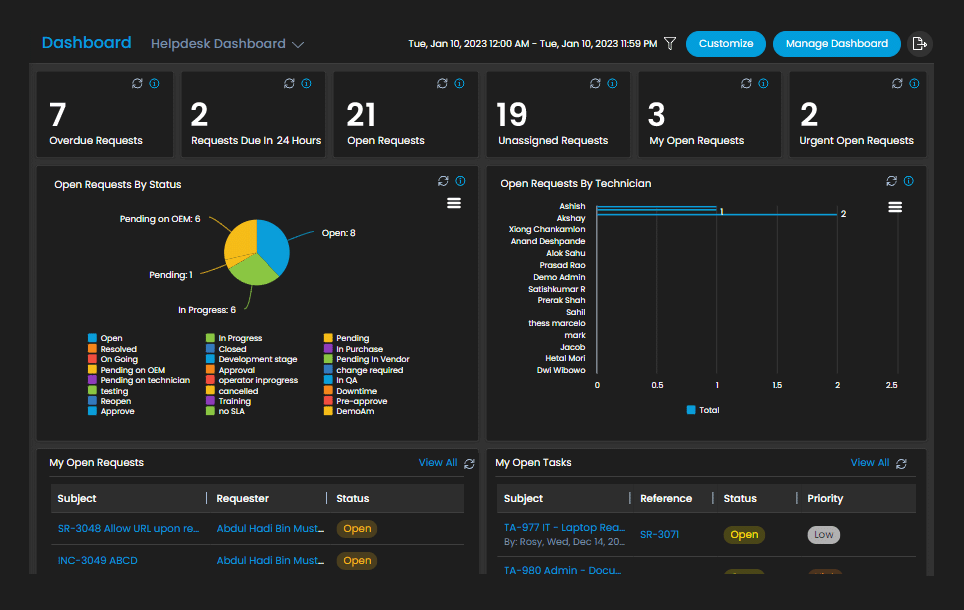Click the 7 Overdue Requests count

pos(58,114)
